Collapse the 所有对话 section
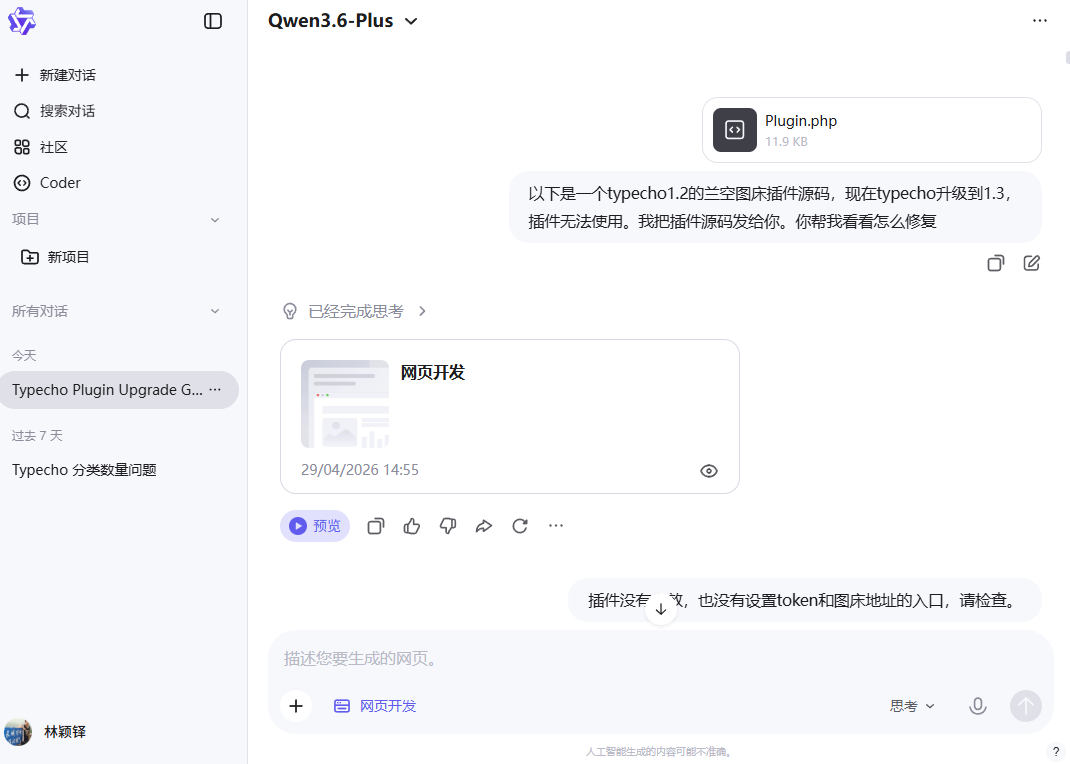 tap(215, 311)
